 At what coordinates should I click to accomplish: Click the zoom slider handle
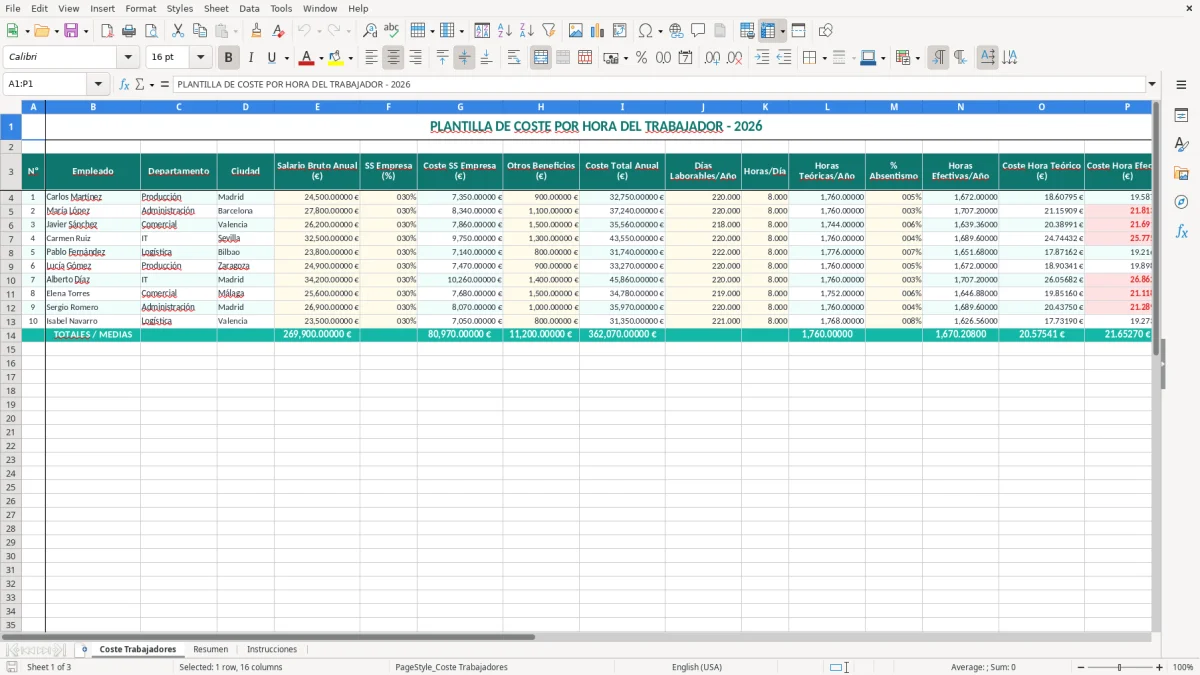click(1119, 667)
